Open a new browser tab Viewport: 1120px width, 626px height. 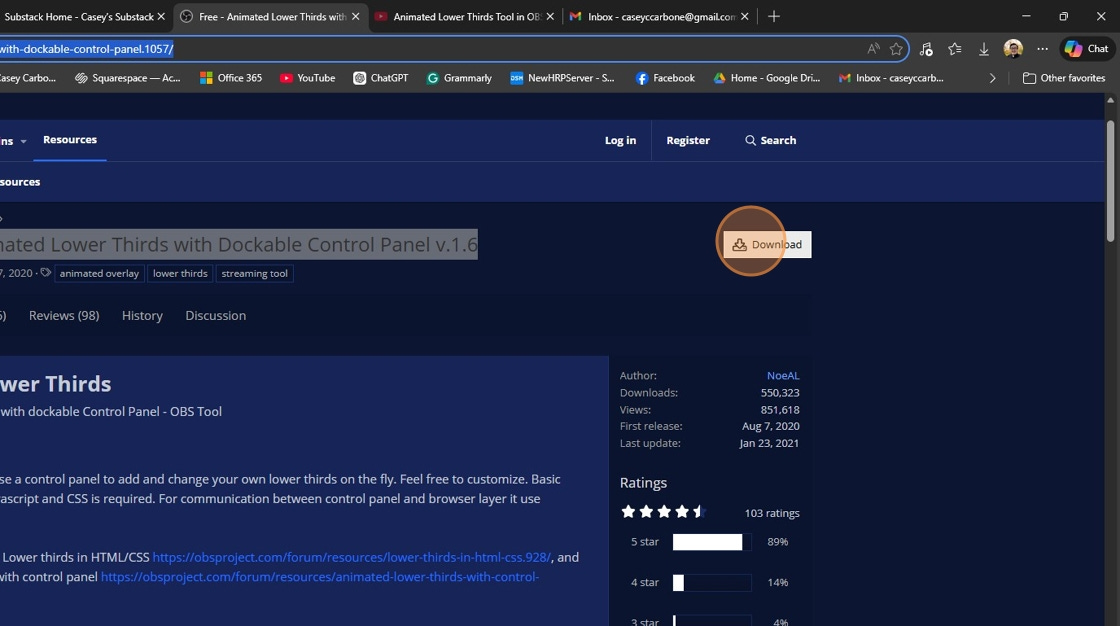pyautogui.click(x=774, y=16)
